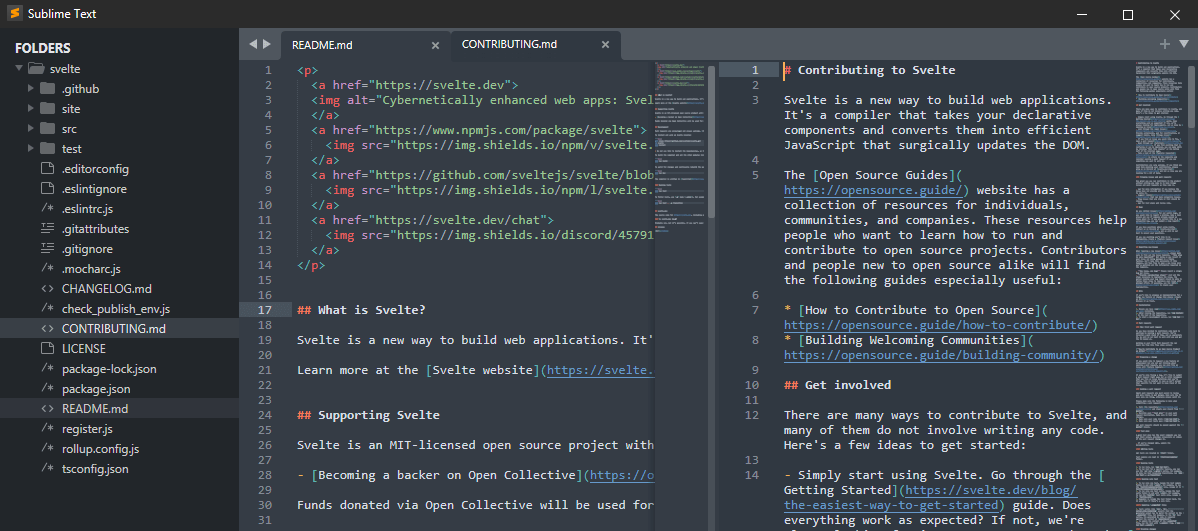The image size is (1198, 531).
Task: Click the '## What is Svelte?' heading
Action: tap(361, 310)
